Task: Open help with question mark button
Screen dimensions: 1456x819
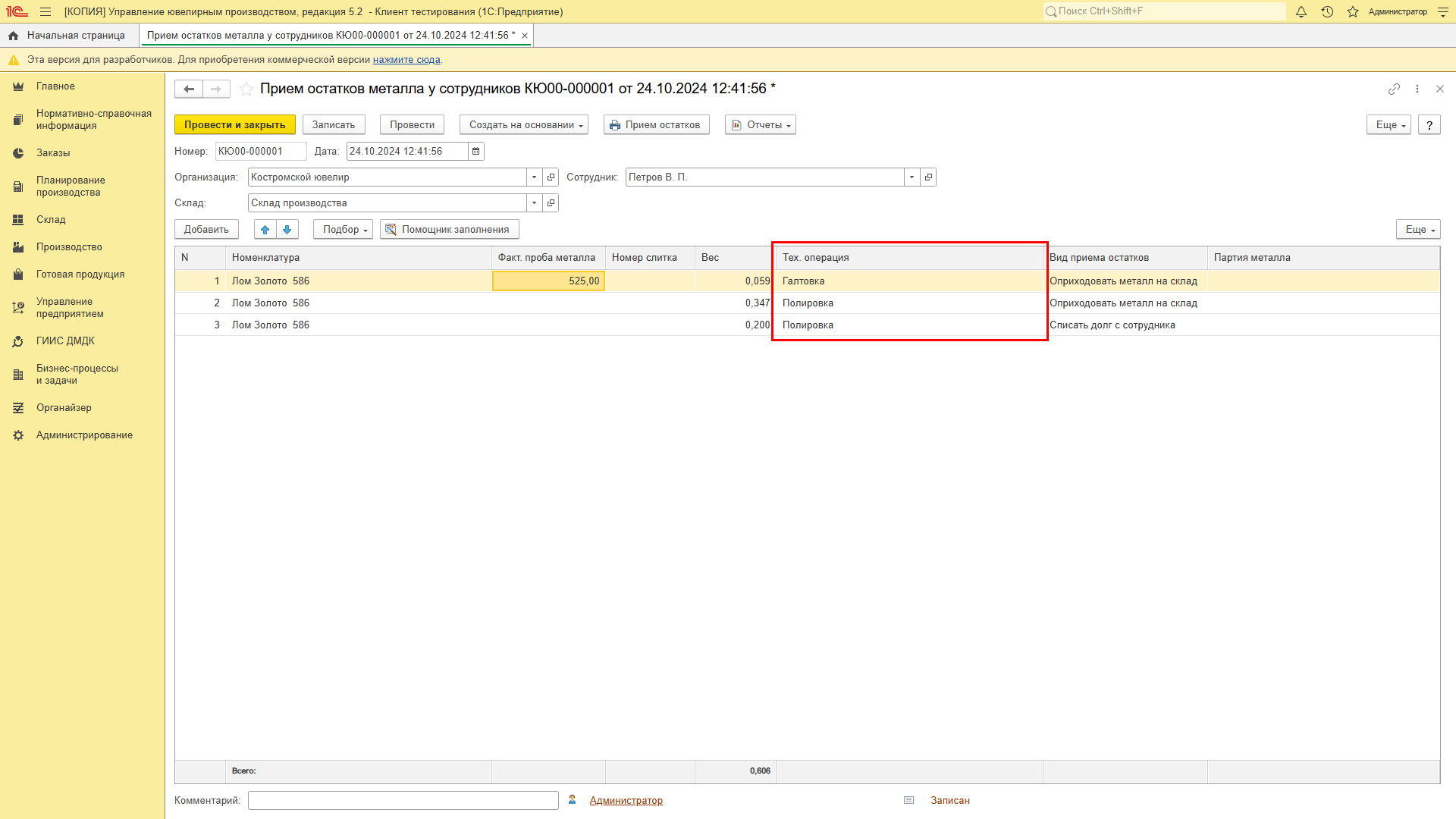Action: 1429,125
